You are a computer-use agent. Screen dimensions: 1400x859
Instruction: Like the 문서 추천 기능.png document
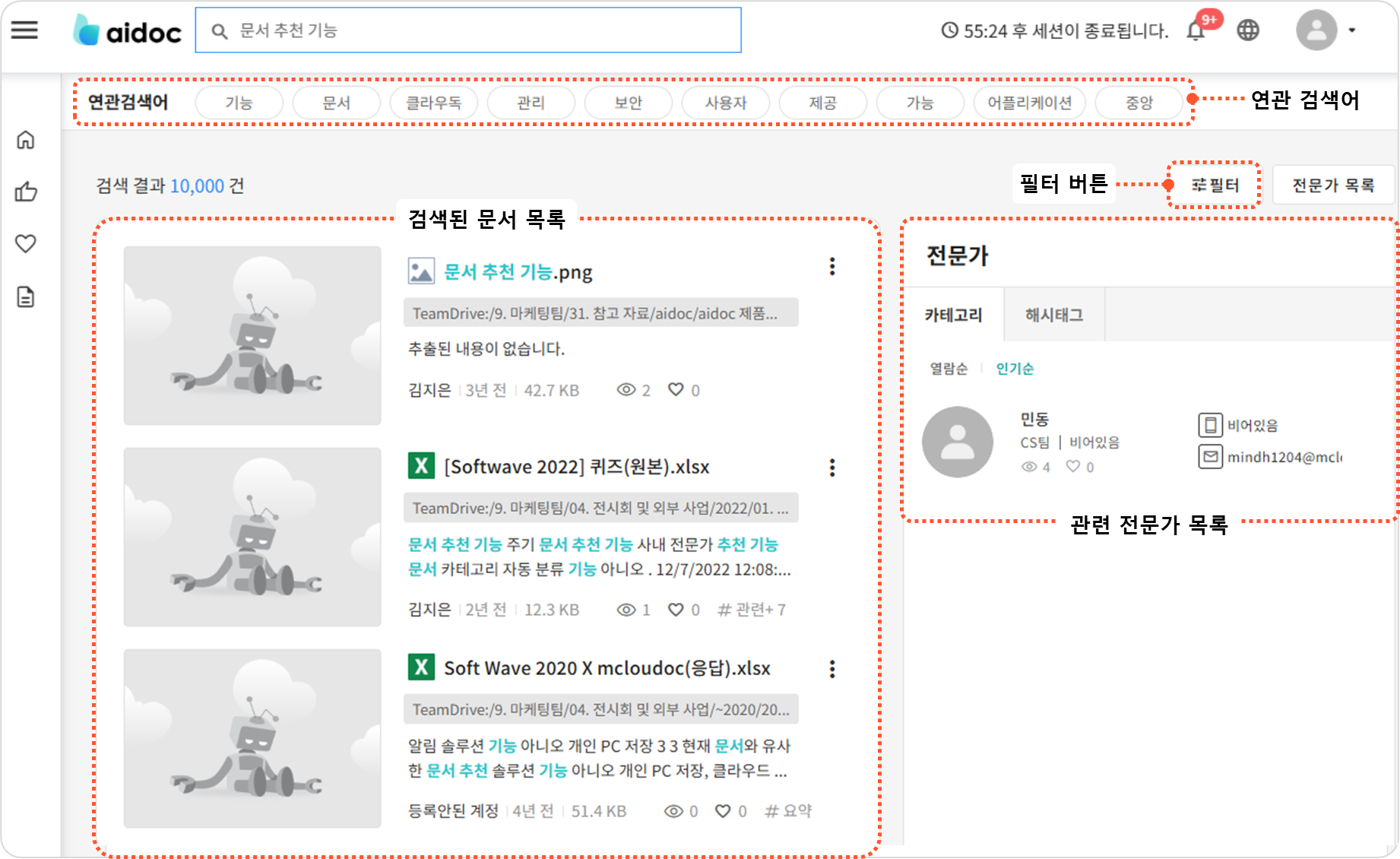tap(676, 390)
